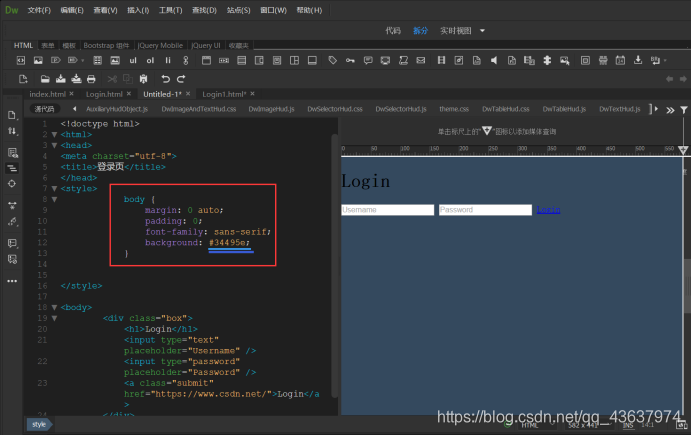Insert Date using the calendar icon
Screen dimensions: 691x436
(620, 60)
